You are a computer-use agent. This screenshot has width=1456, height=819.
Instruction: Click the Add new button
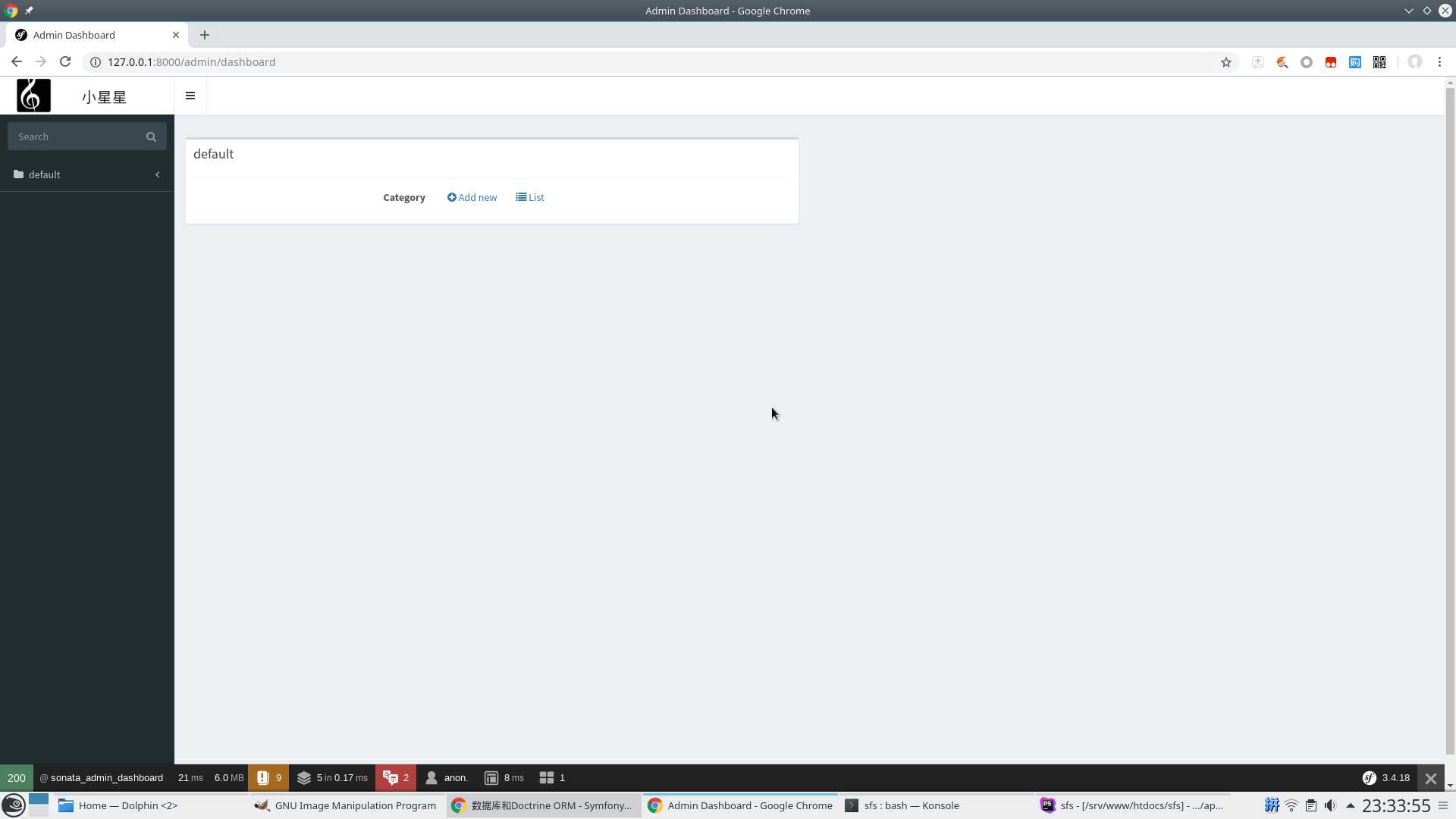pyautogui.click(x=472, y=197)
